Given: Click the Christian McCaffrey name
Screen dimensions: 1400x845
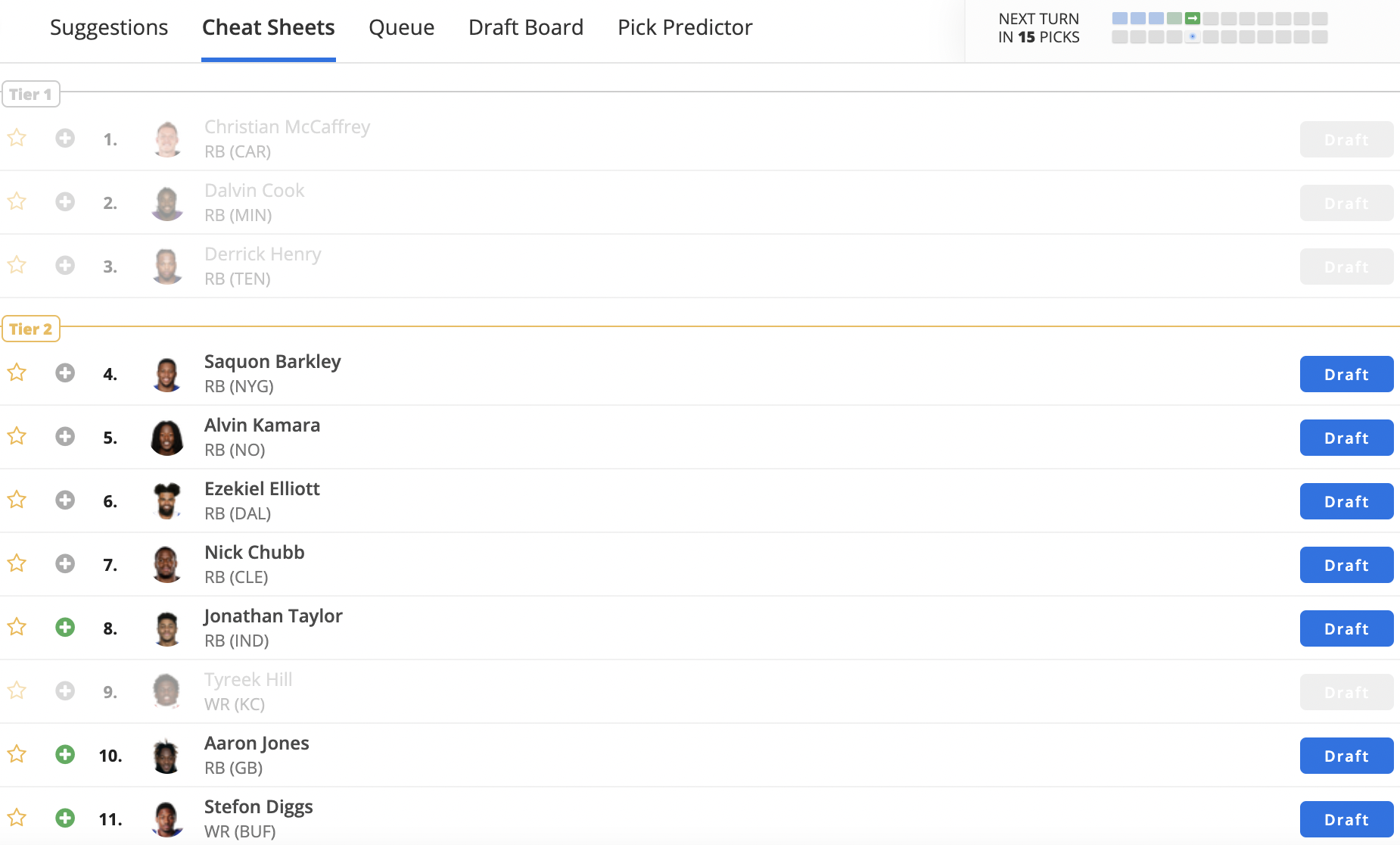Looking at the screenshot, I should [287, 127].
